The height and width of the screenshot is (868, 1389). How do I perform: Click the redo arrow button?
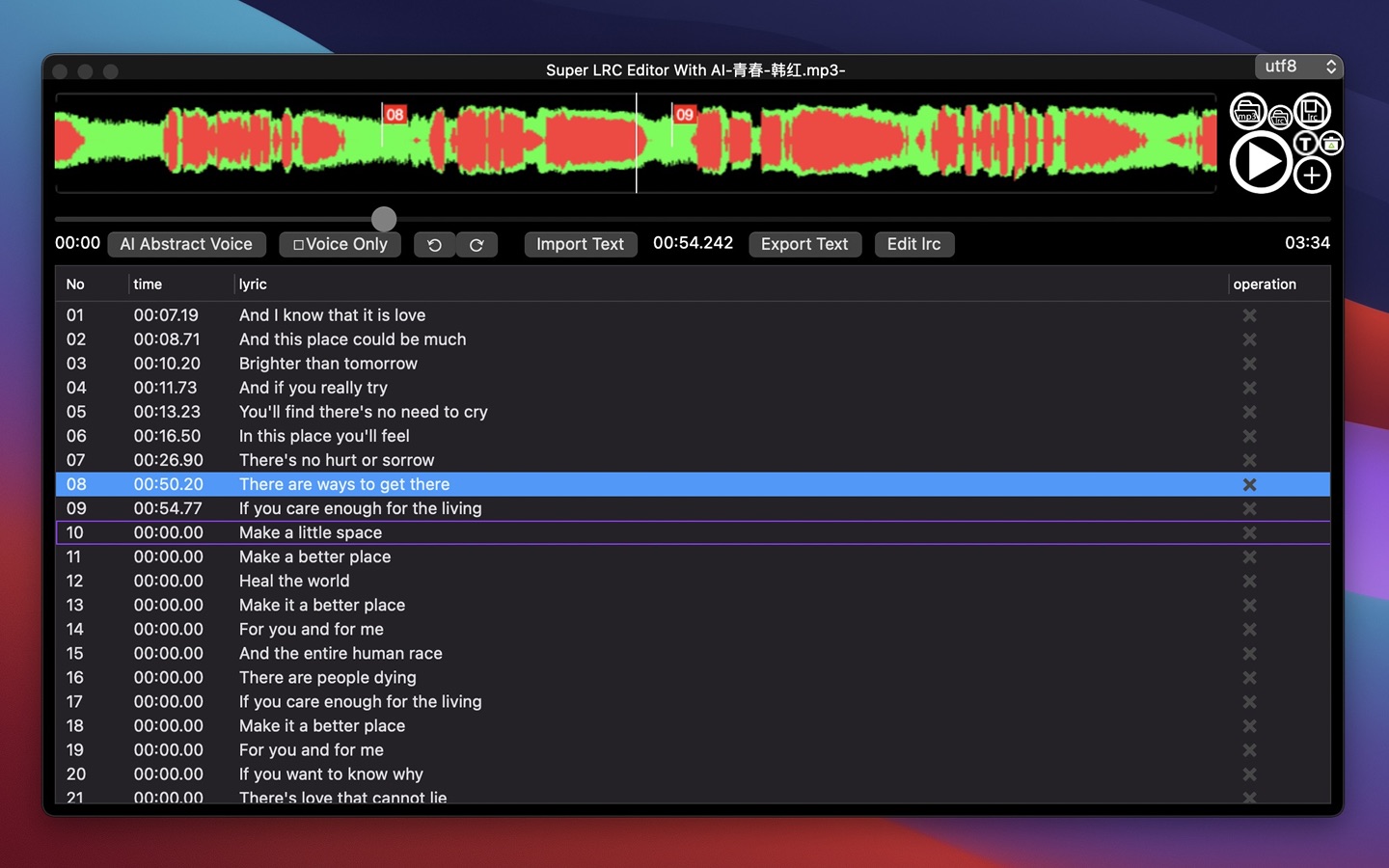(x=477, y=245)
